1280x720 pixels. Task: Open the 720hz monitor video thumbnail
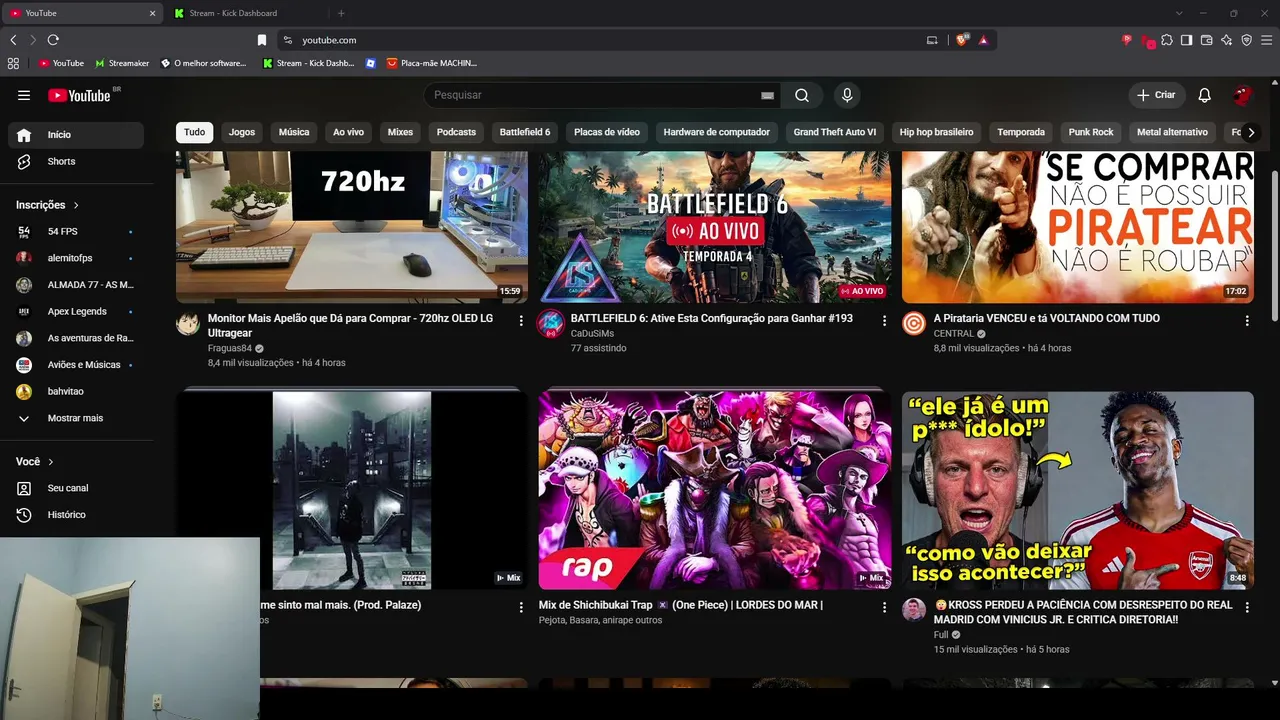(352, 227)
